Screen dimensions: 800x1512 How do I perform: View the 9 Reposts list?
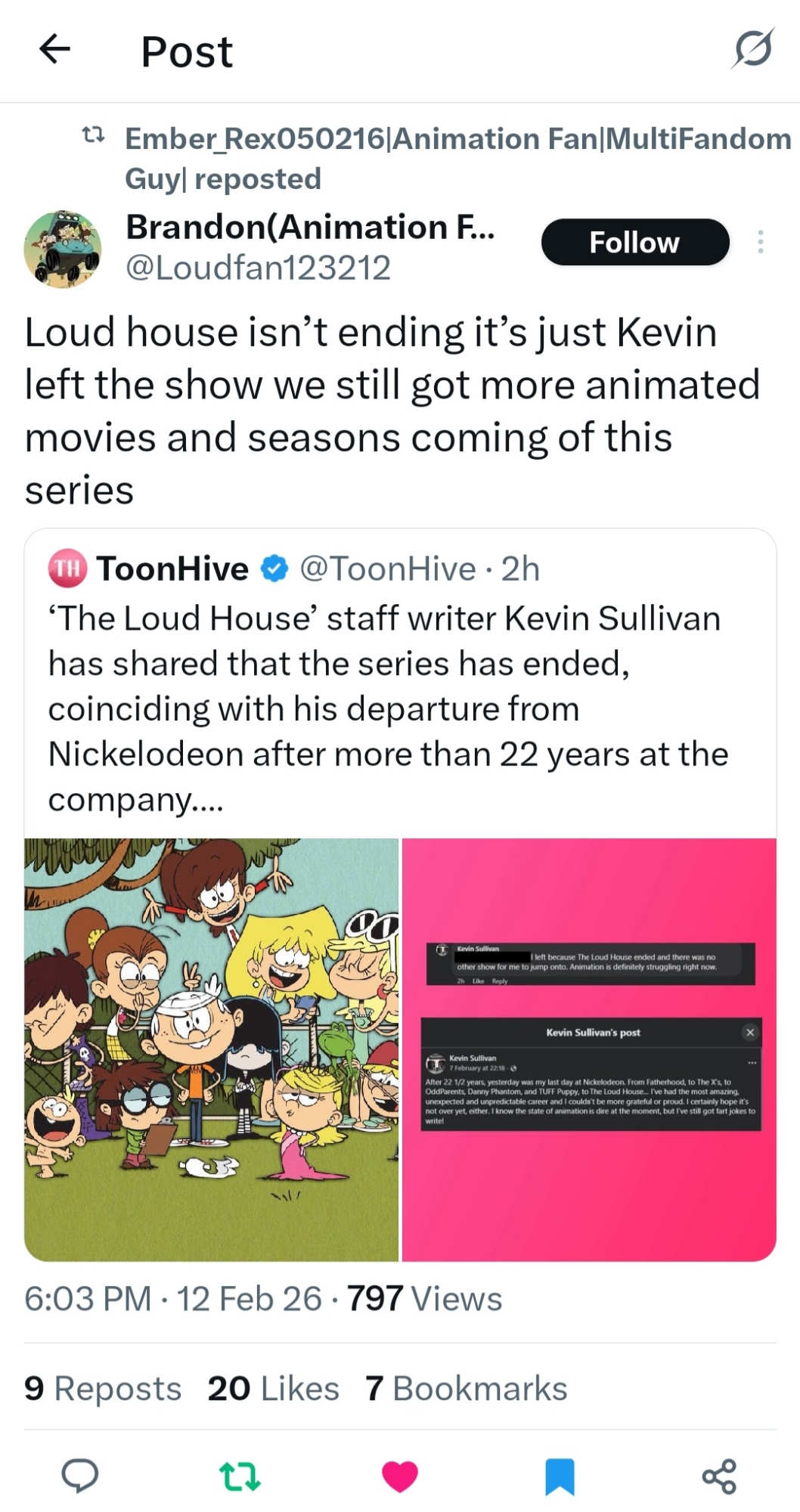tap(103, 1389)
